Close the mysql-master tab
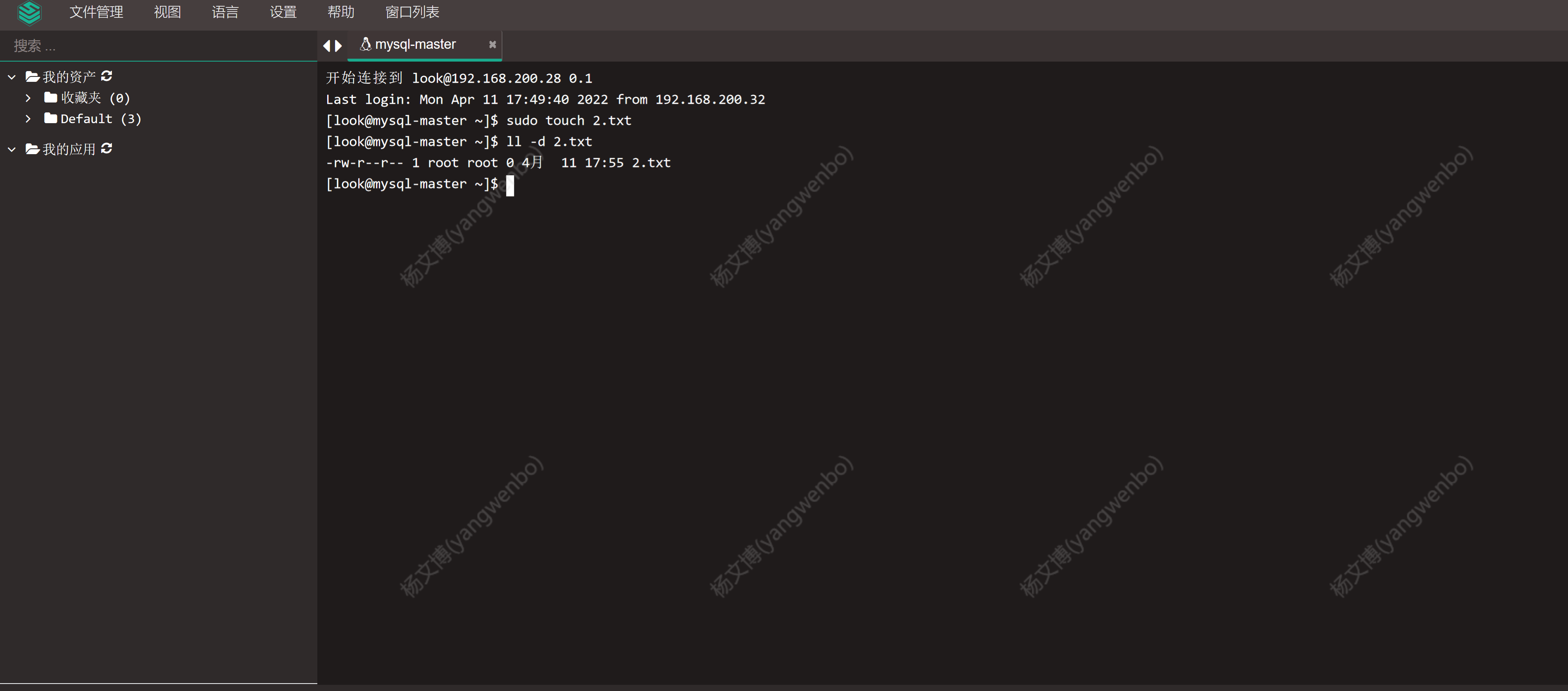The height and width of the screenshot is (691, 1568). 492,45
